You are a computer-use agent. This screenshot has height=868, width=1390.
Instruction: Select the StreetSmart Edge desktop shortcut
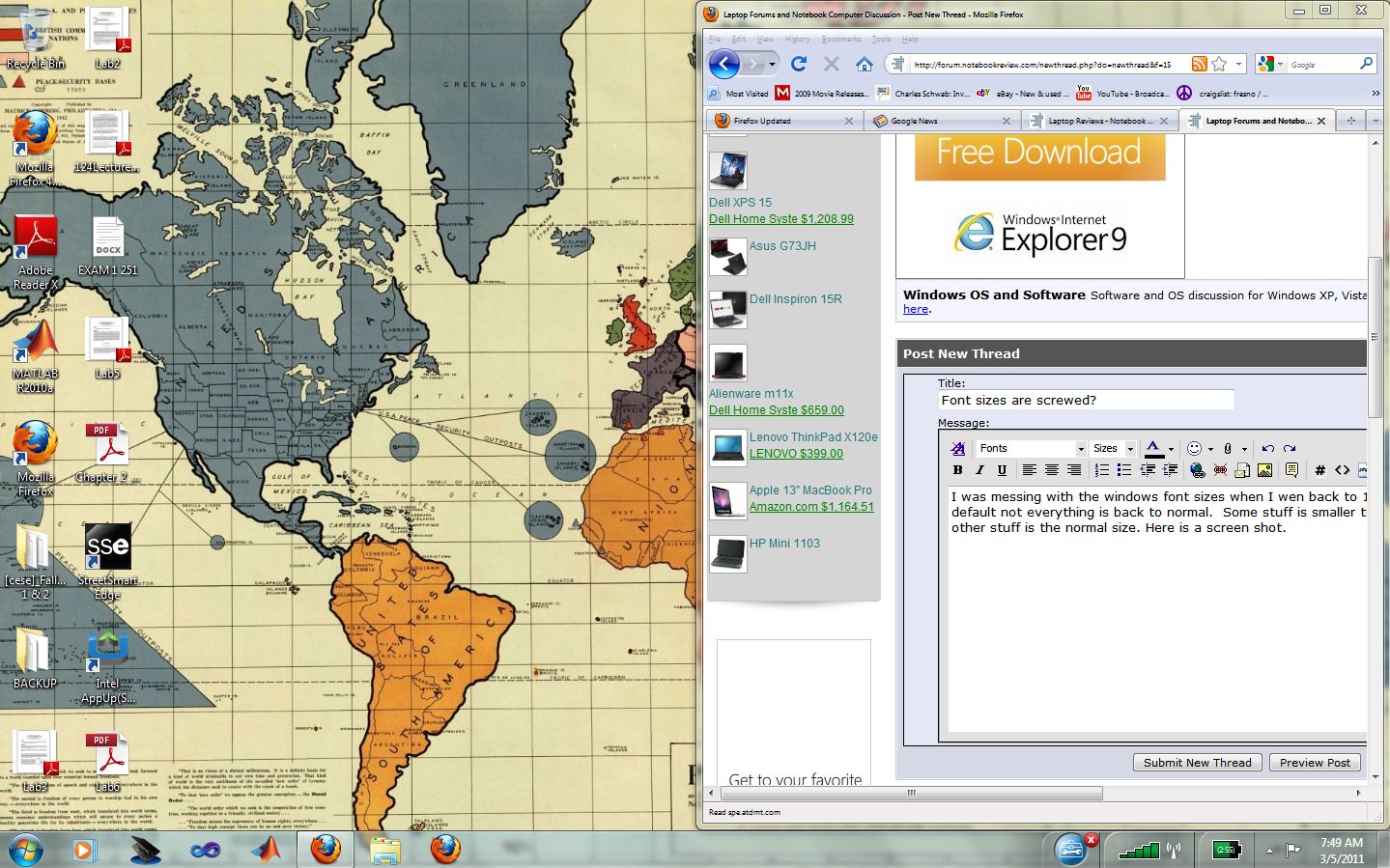pyautogui.click(x=107, y=562)
